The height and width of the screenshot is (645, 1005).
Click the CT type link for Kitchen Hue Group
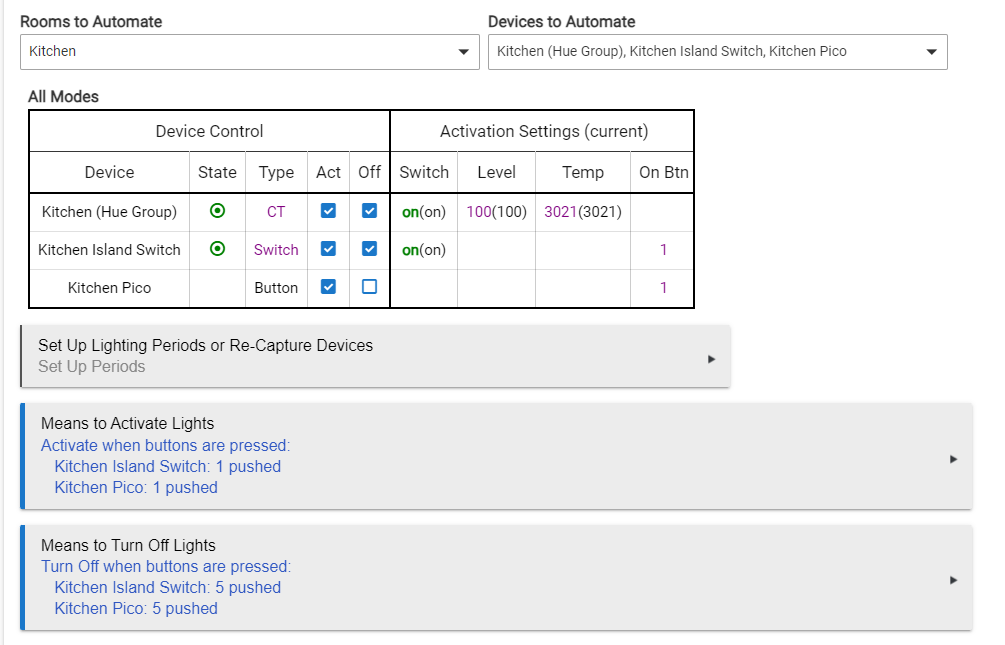coord(276,212)
